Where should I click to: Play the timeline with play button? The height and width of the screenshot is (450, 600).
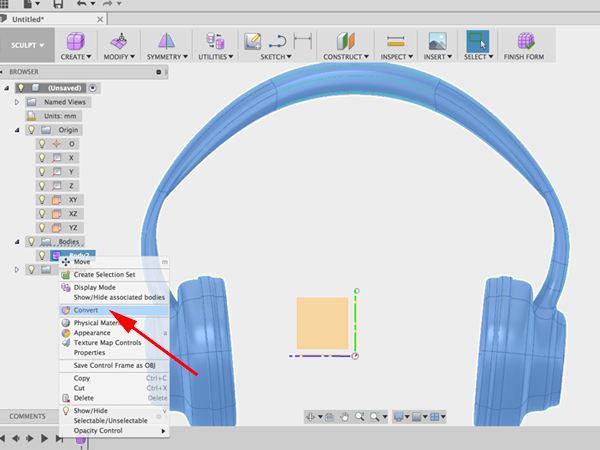[44, 439]
